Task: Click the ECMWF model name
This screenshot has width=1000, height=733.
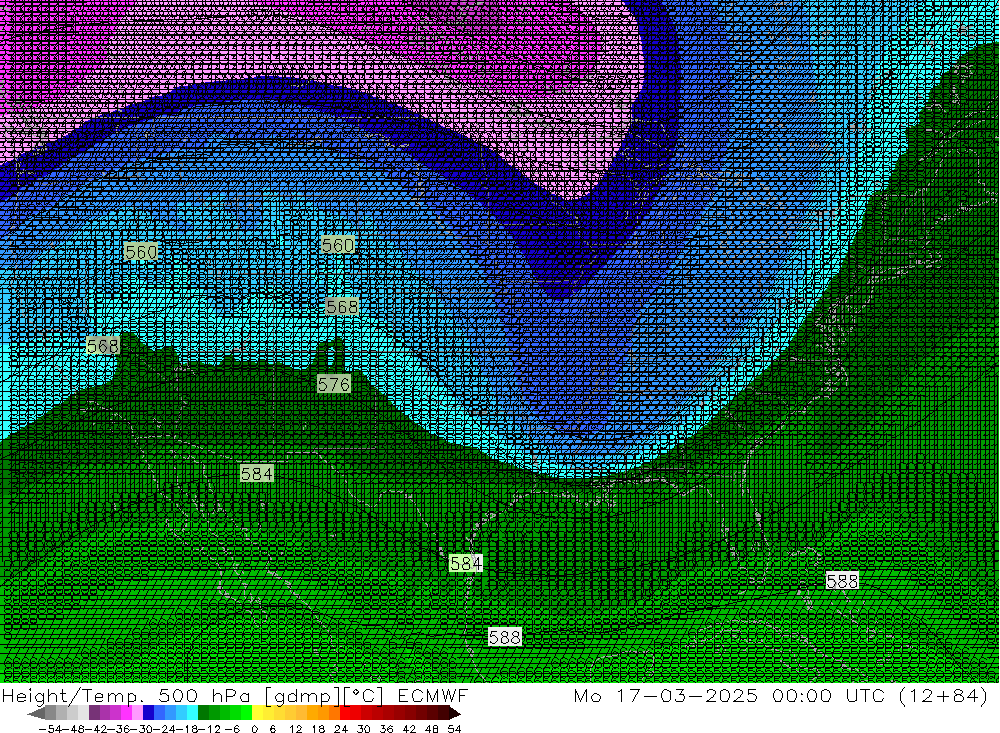Action: 432,695
